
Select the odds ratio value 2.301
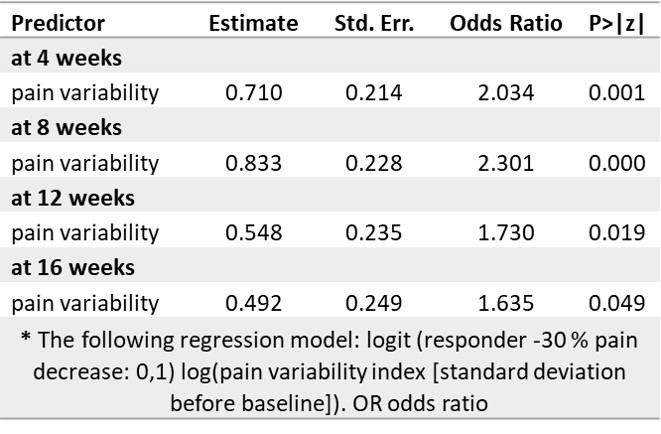tap(506, 163)
